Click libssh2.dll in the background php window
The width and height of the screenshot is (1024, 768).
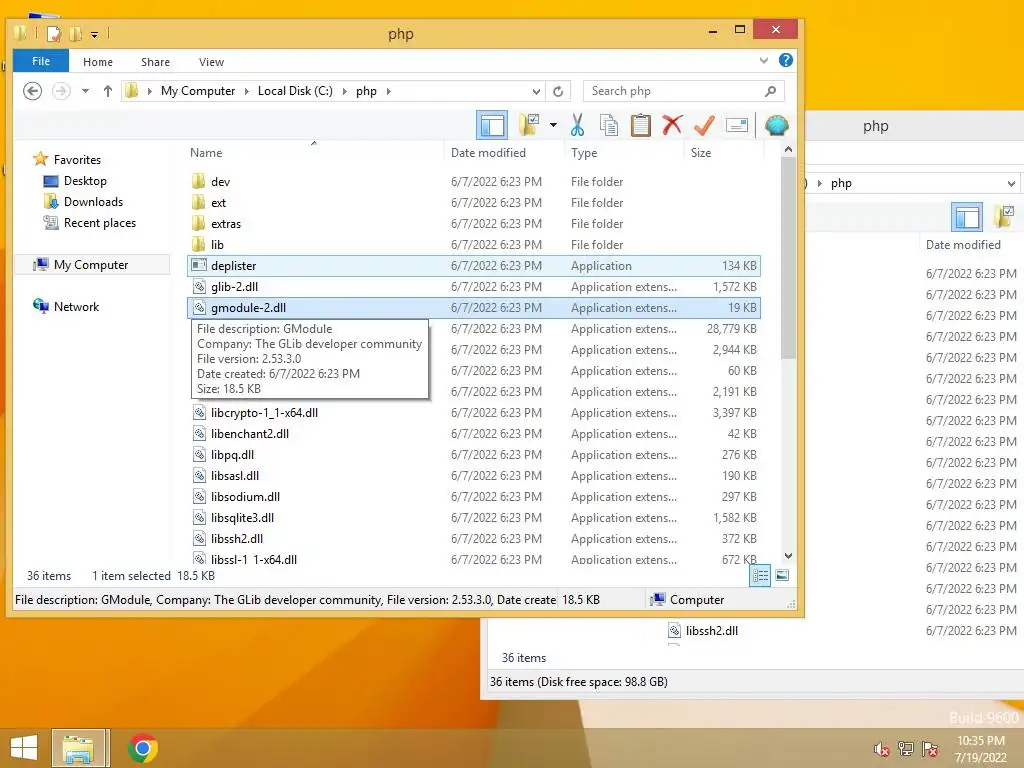[711, 631]
